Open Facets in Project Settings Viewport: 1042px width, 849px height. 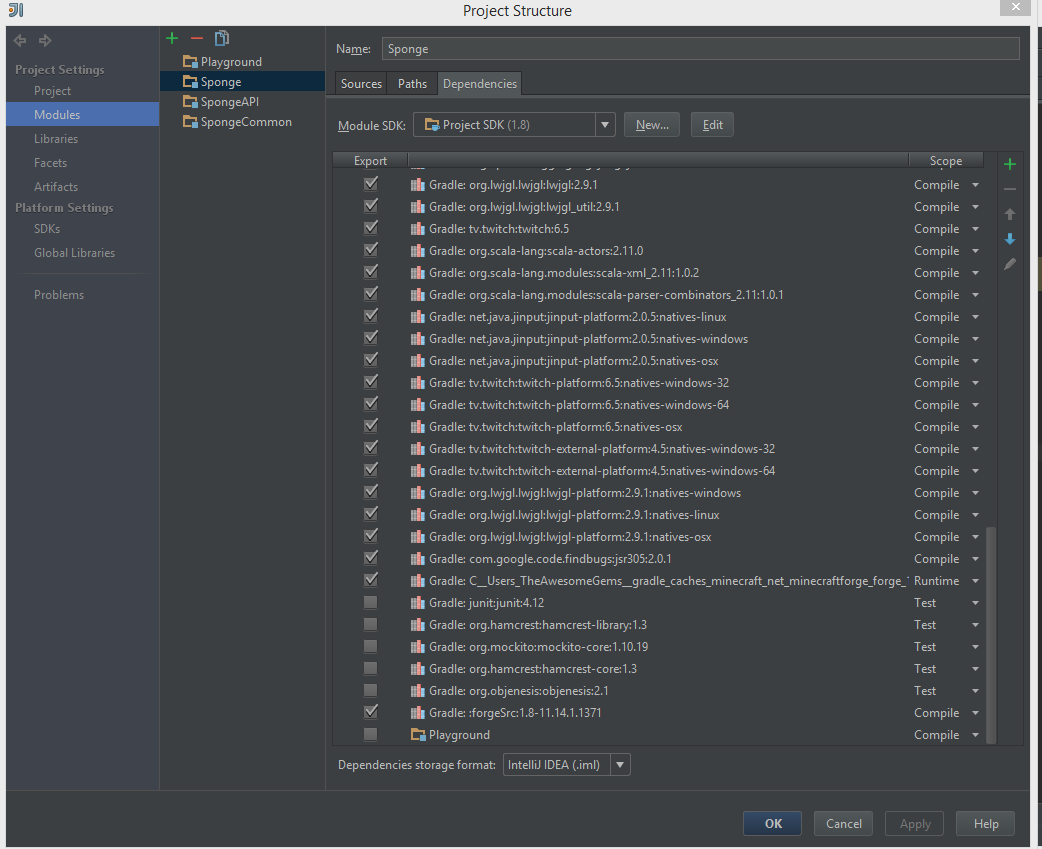pos(51,163)
